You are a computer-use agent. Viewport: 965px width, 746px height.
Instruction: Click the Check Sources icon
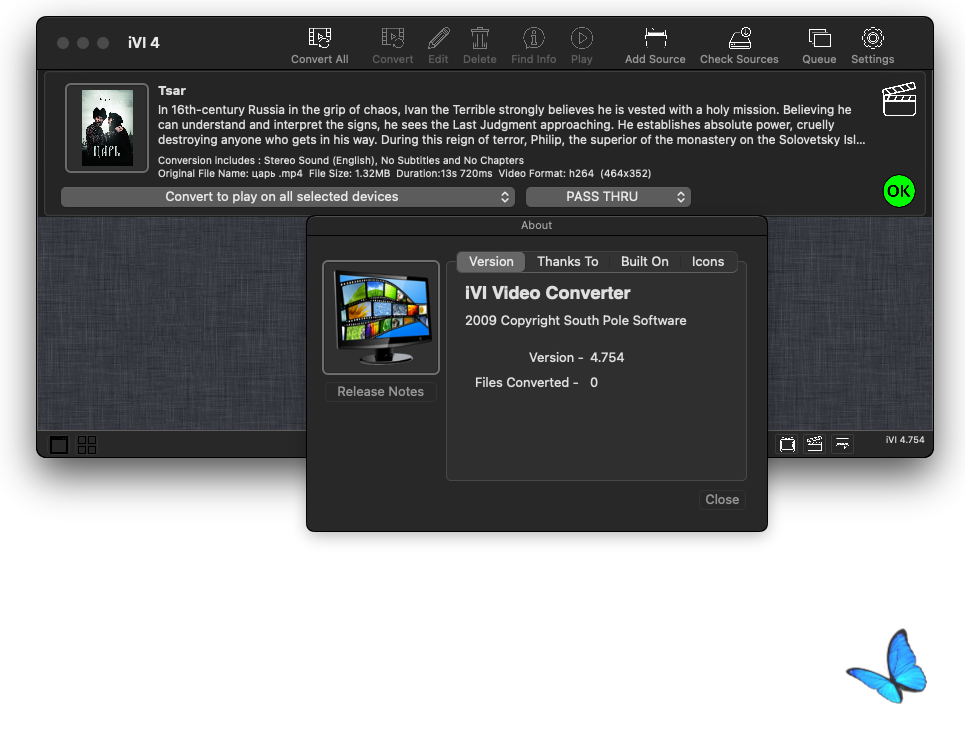[740, 38]
